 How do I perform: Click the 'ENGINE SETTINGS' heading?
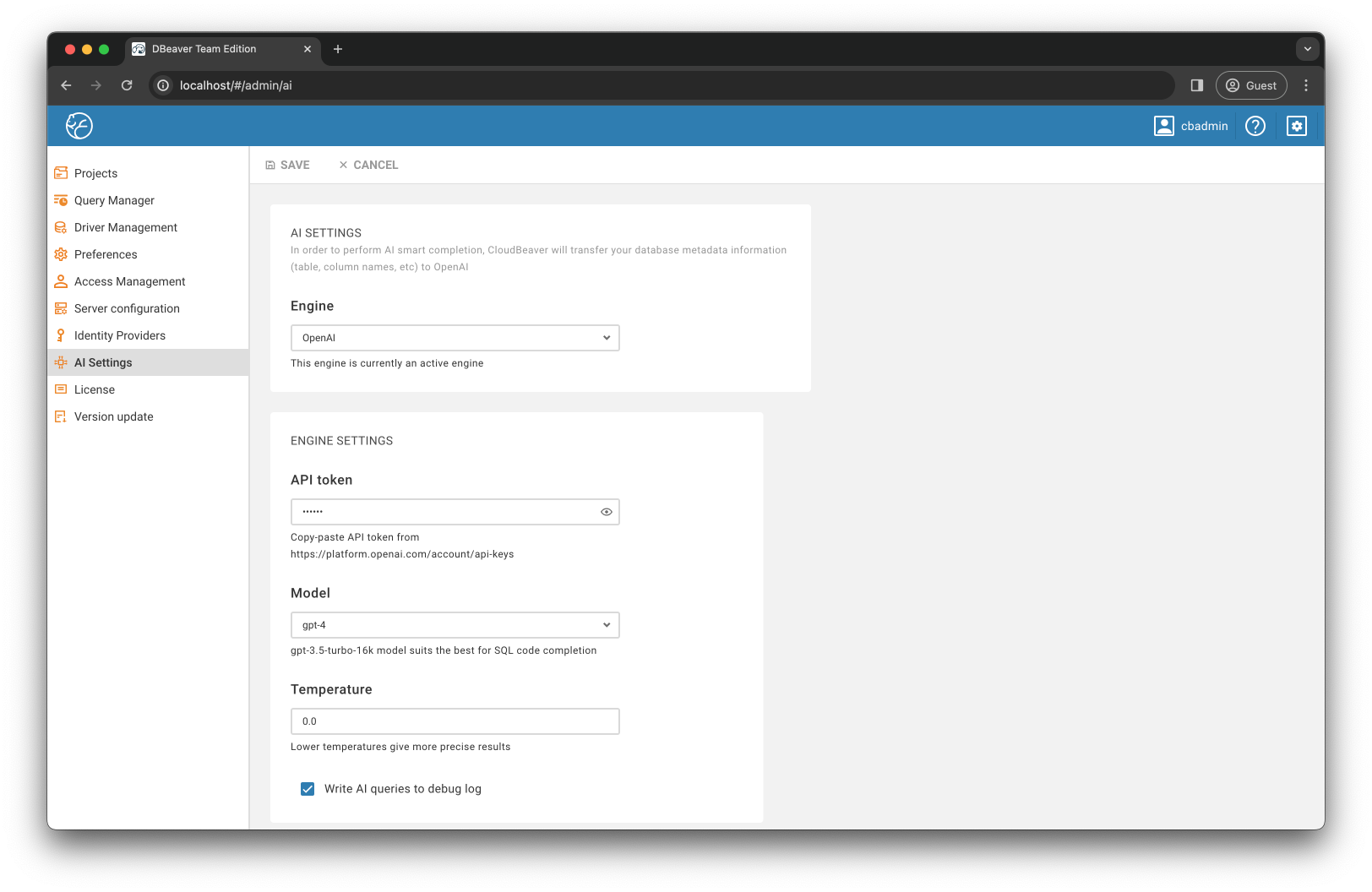(x=342, y=441)
